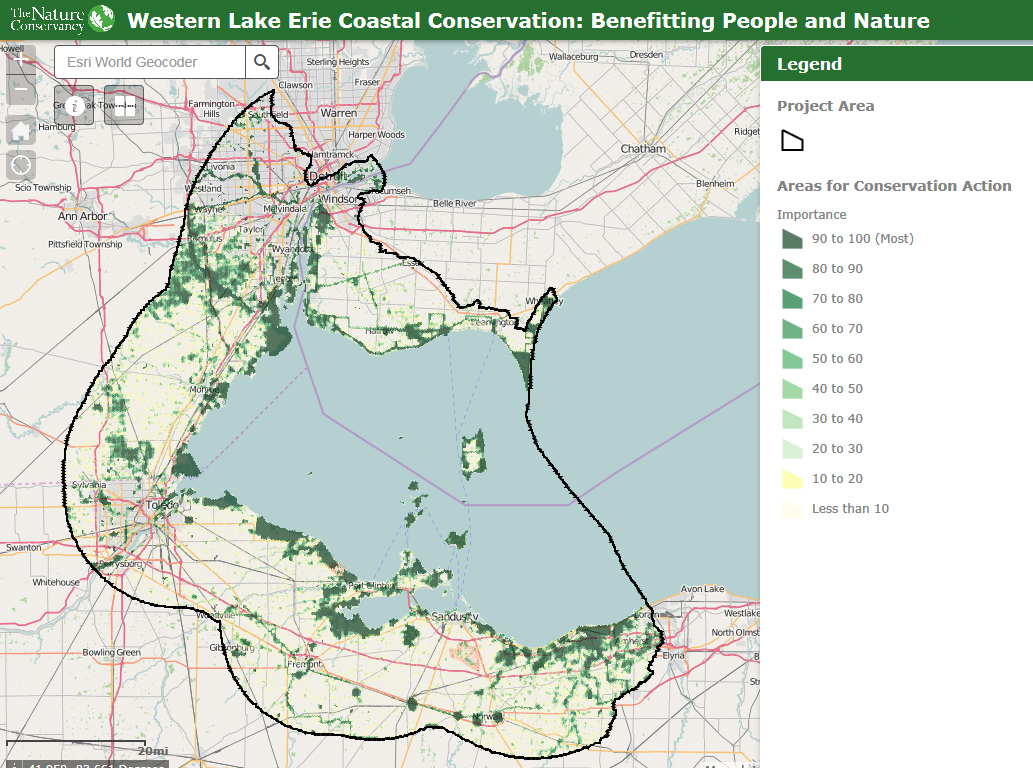Click the Windsor map label
Image resolution: width=1033 pixels, height=768 pixels.
pos(339,199)
